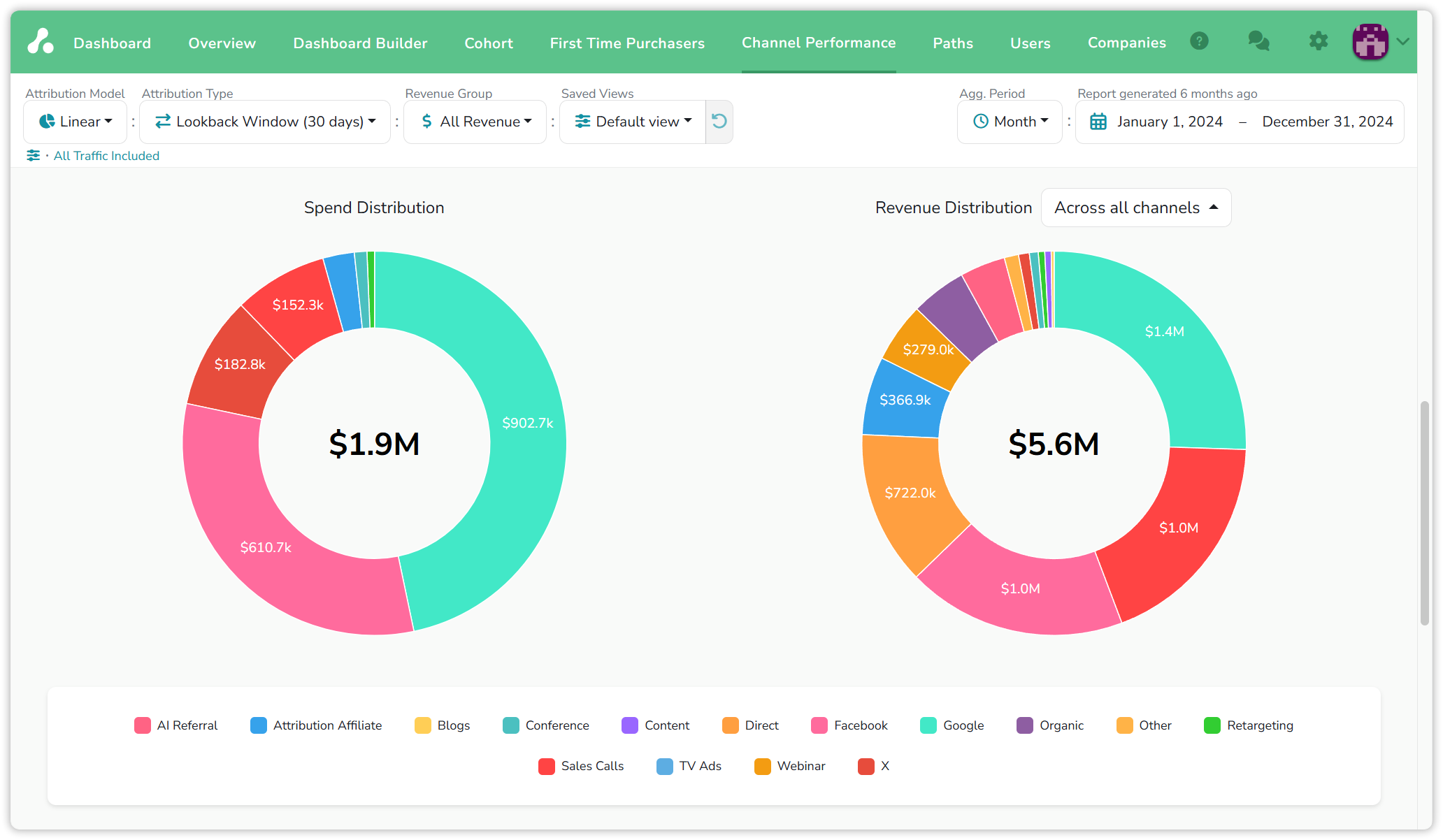The width and height of the screenshot is (1443, 840).
Task: Click the reset saved view icon
Action: [x=719, y=122]
